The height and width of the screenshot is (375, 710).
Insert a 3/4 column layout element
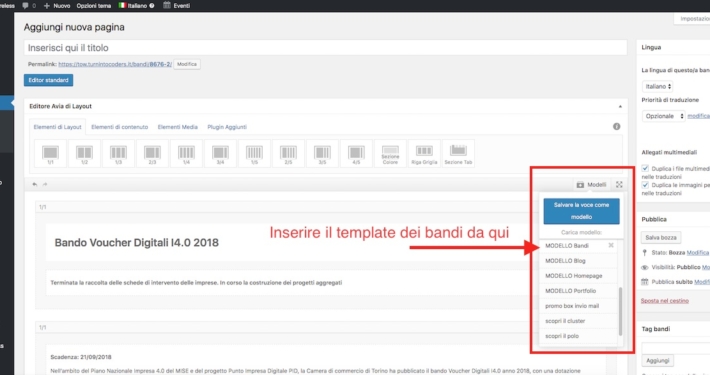[220, 154]
